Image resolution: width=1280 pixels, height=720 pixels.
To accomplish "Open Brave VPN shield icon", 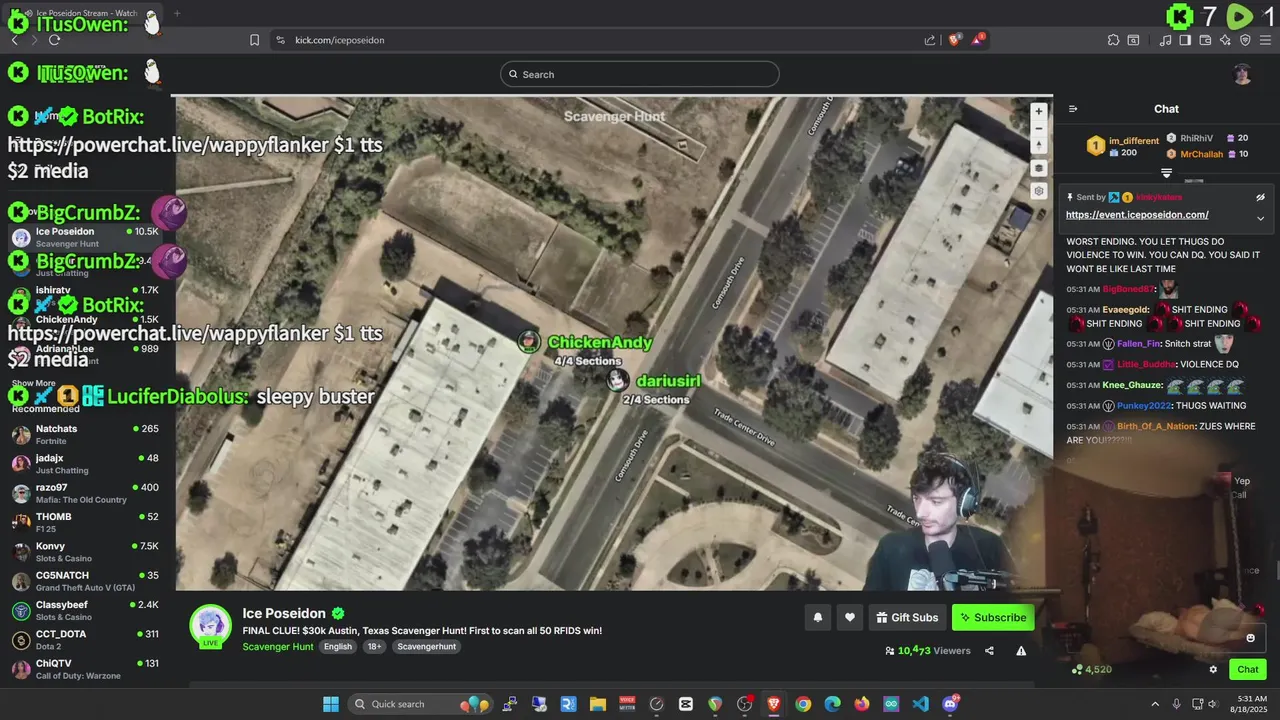I will coord(1245,40).
